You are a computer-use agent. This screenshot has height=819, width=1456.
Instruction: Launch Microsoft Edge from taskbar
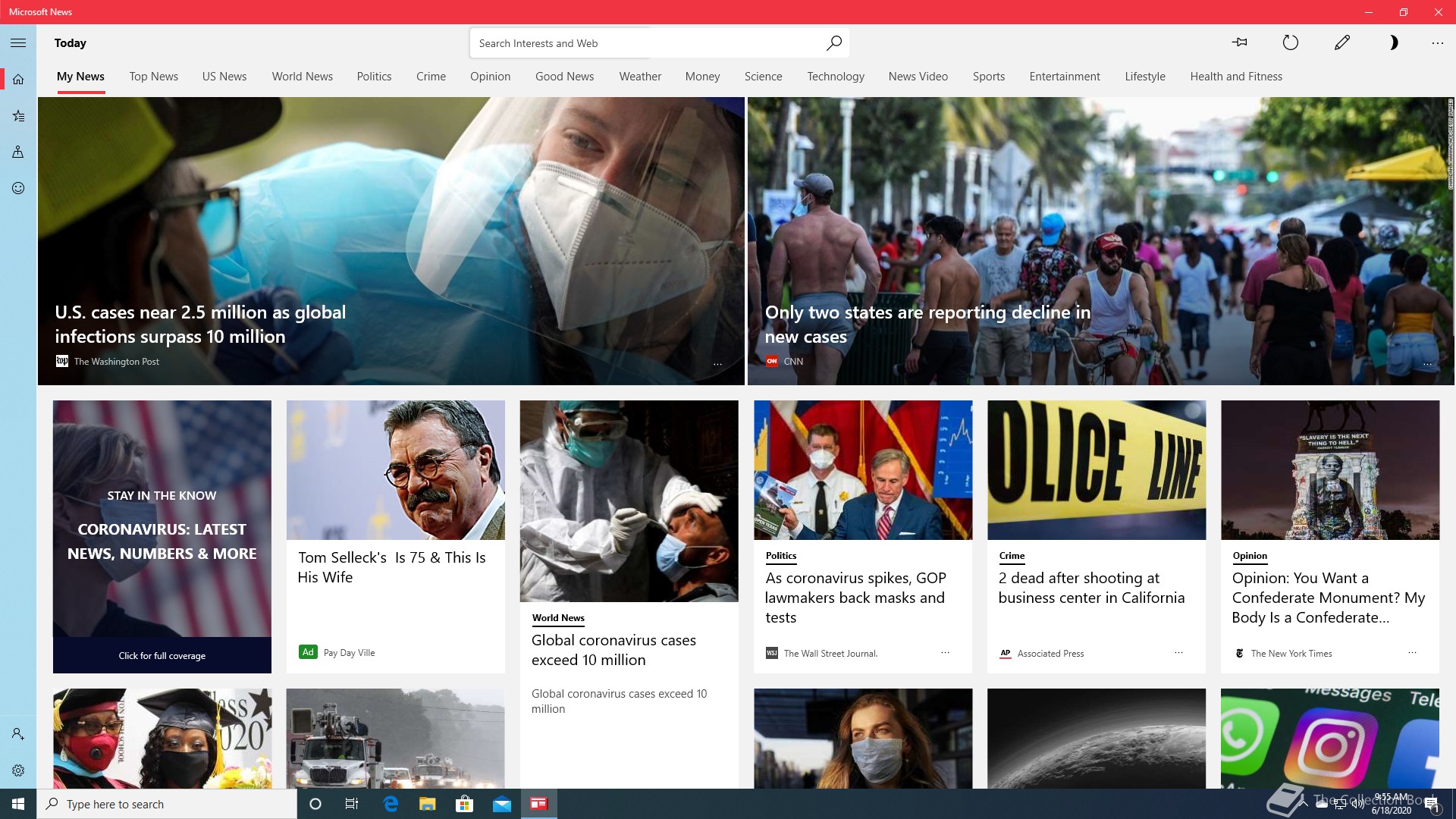391,804
